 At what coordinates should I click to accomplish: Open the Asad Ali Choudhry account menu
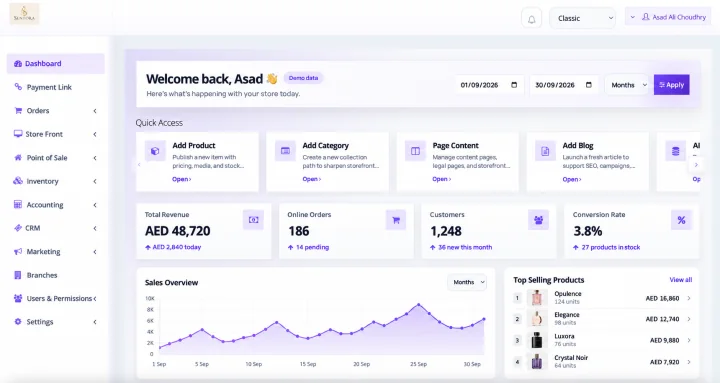click(668, 17)
